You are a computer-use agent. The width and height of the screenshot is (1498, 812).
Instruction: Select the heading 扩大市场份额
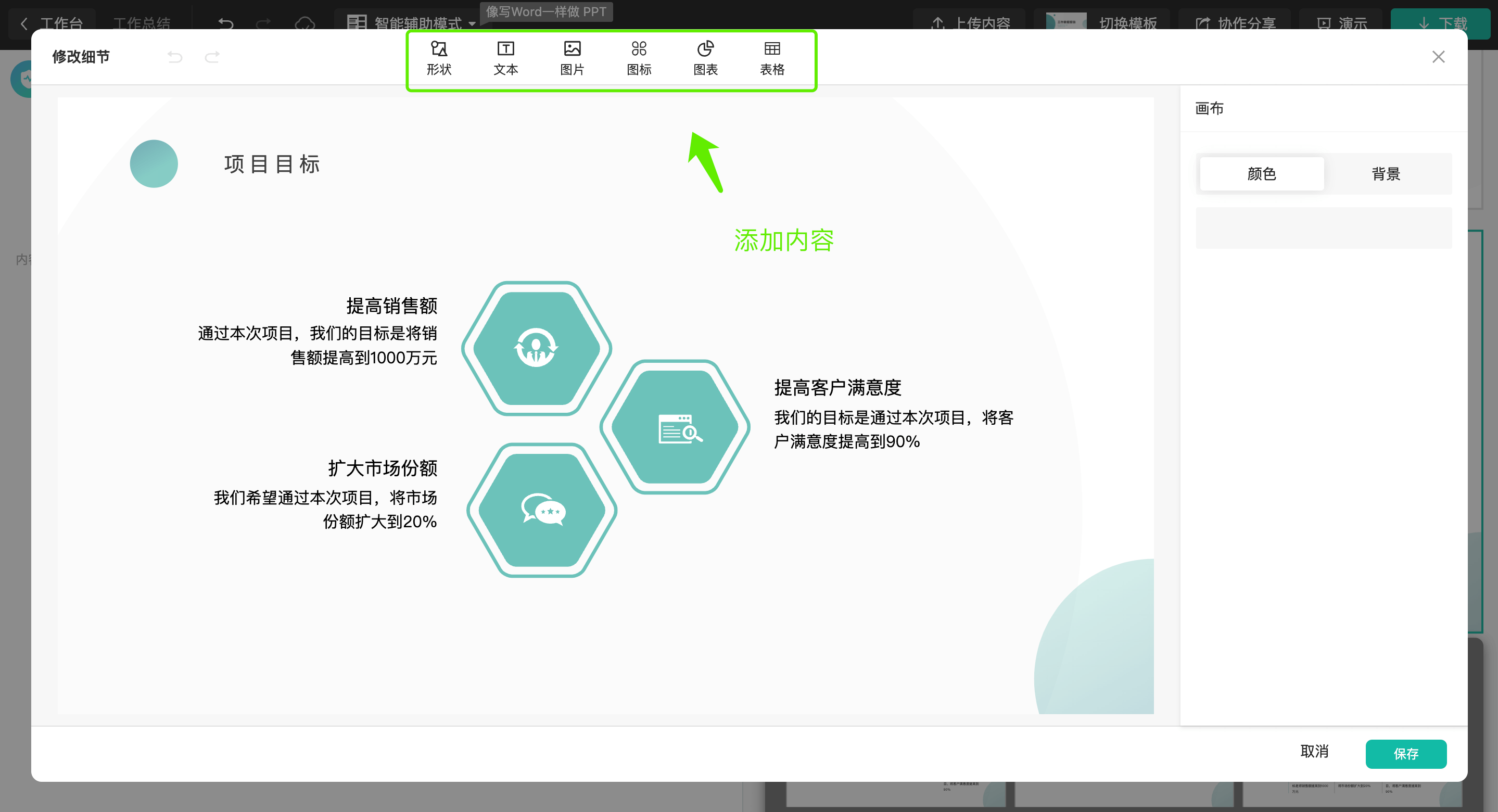pyautogui.click(x=383, y=467)
